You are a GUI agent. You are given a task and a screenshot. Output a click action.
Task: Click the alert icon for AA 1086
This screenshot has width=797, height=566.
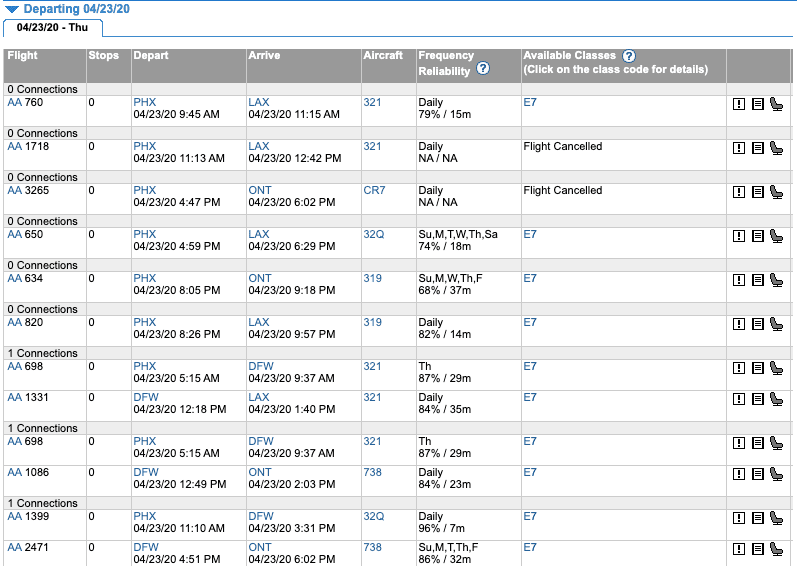[x=739, y=474]
